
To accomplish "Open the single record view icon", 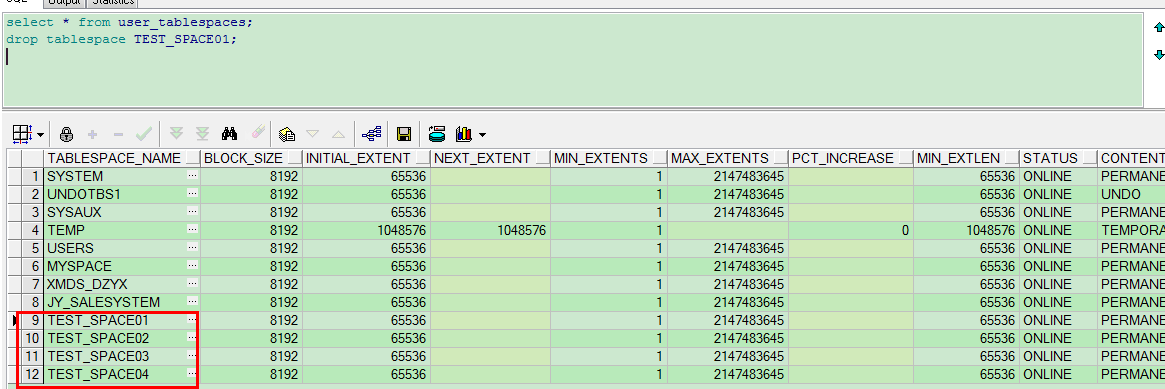I will (x=287, y=134).
